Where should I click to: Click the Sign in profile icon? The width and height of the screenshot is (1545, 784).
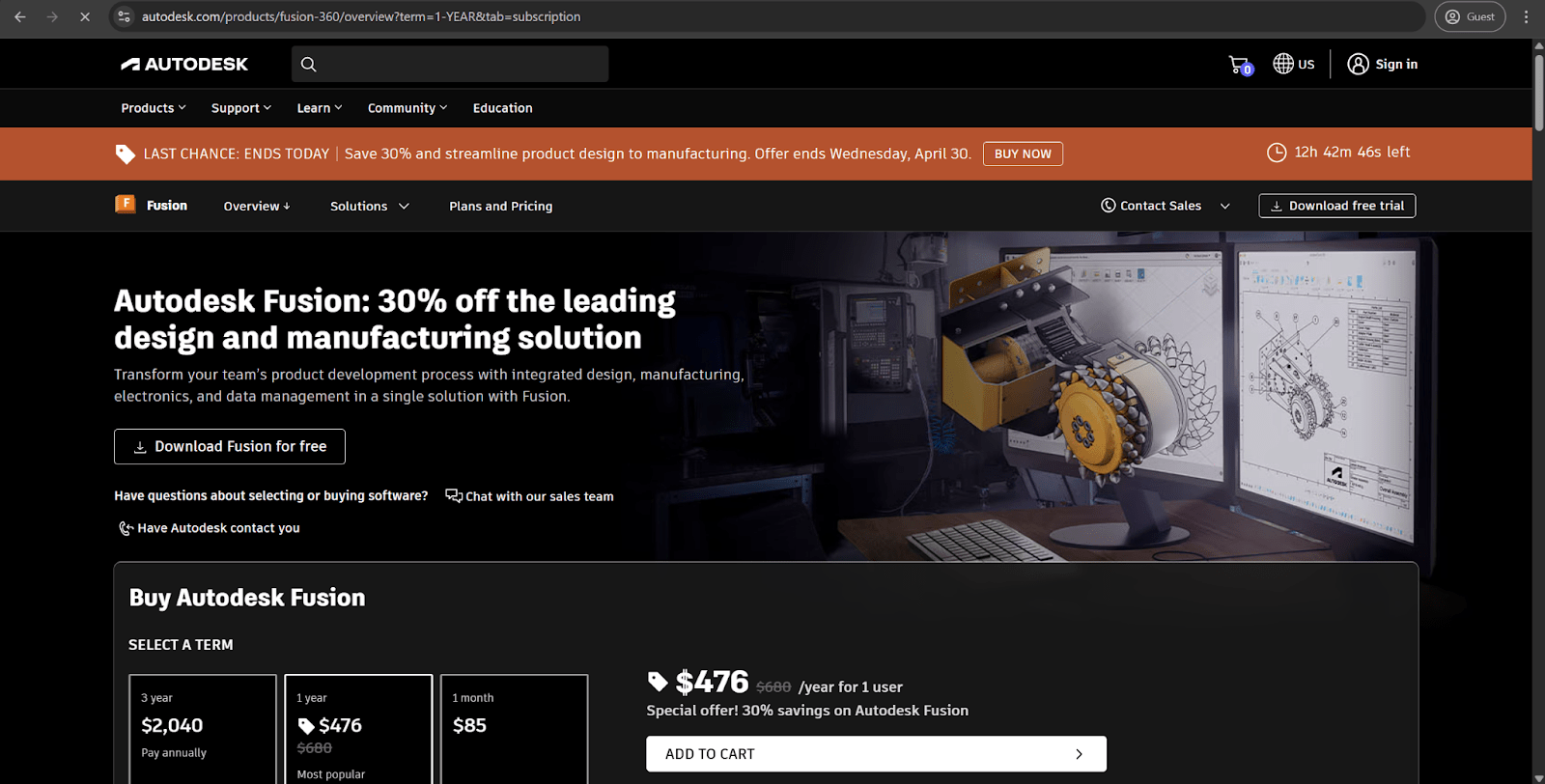click(x=1358, y=64)
